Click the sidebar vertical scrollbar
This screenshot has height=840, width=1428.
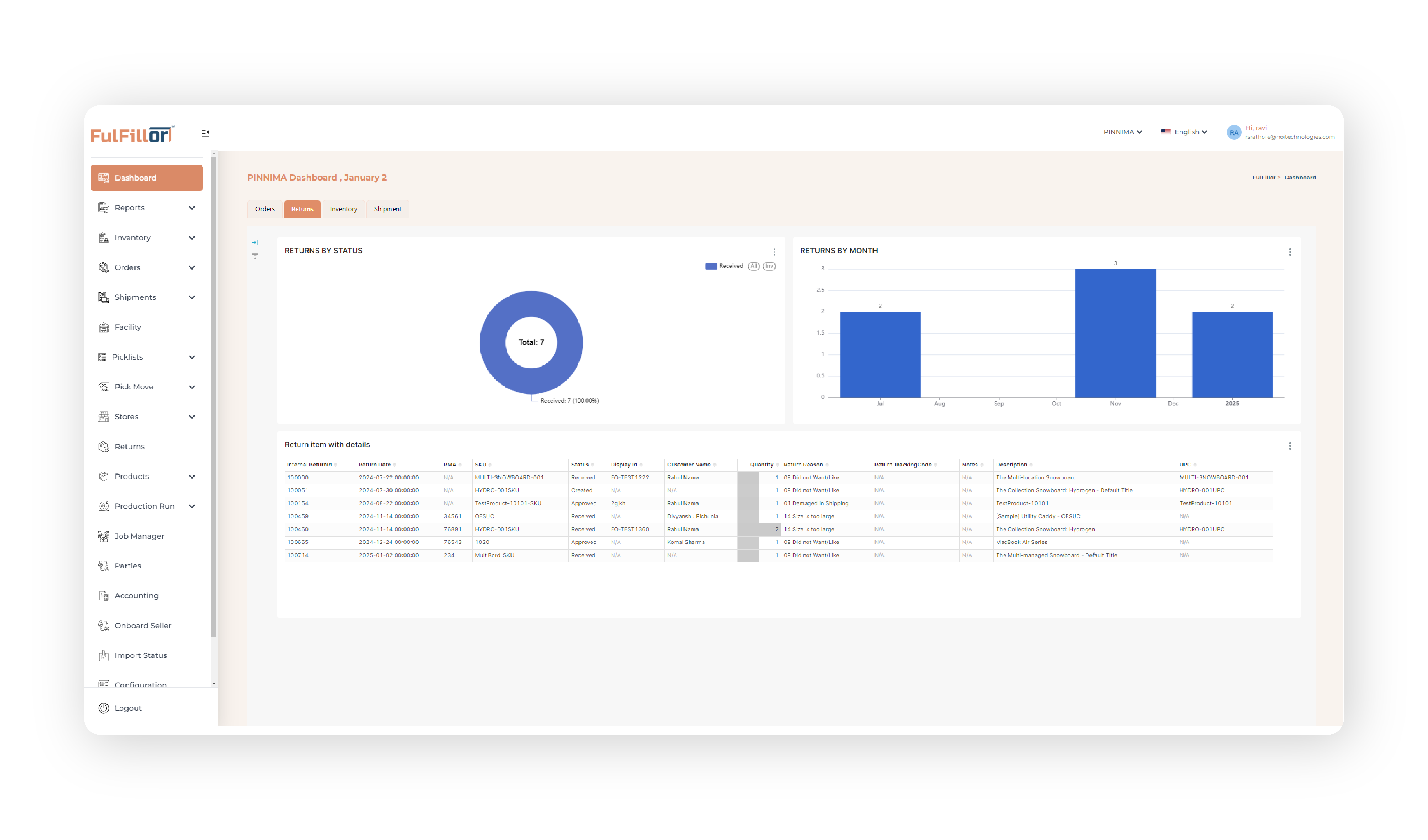coord(214,397)
